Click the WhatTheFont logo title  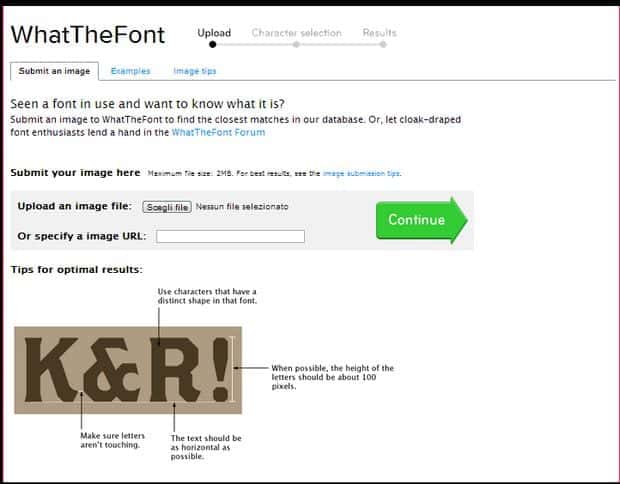click(87, 35)
